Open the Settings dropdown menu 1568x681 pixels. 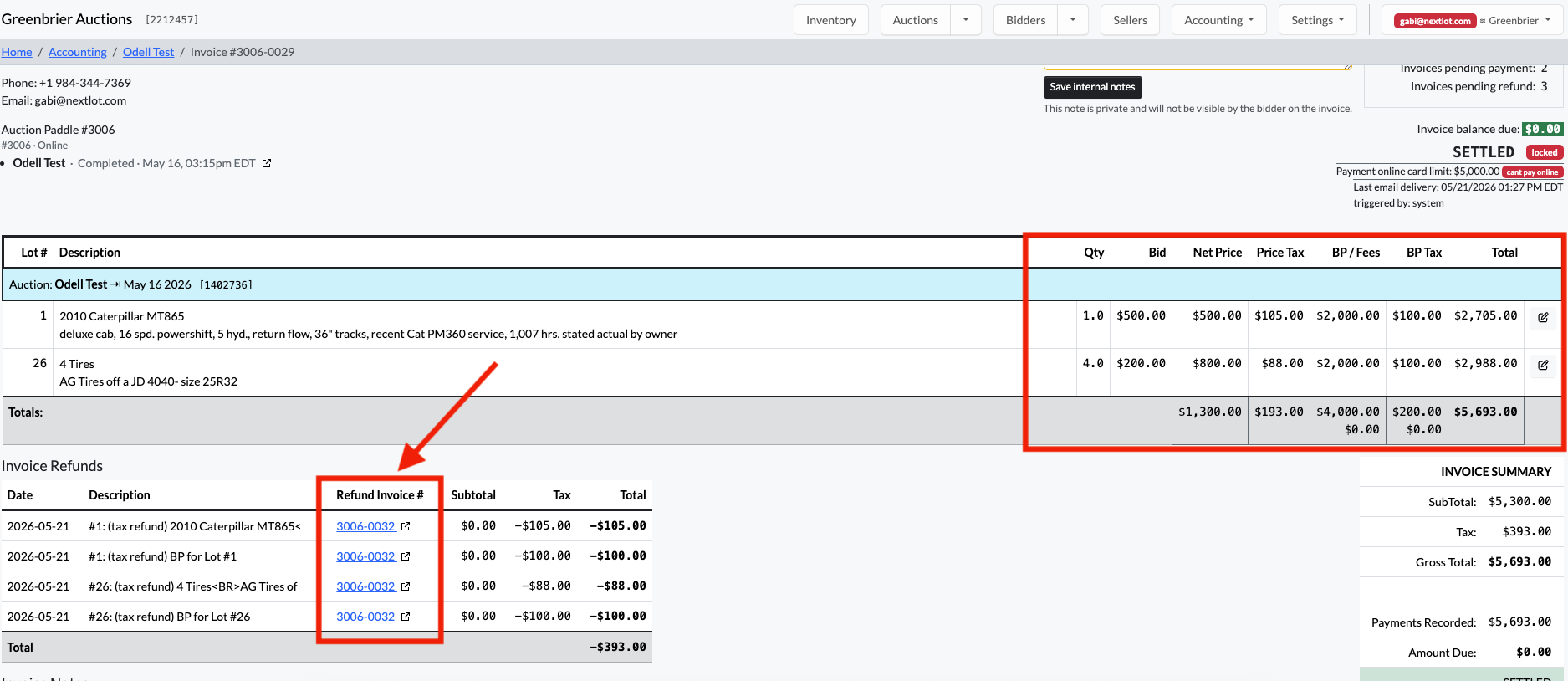pos(1317,20)
